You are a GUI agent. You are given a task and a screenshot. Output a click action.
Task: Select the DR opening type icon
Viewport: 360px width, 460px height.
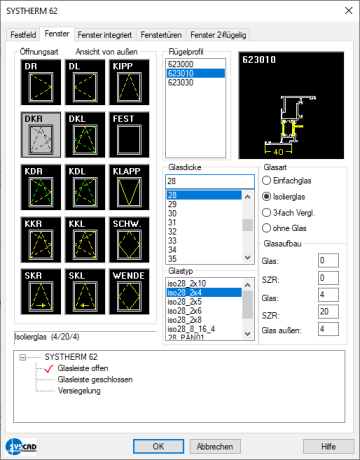click(41, 82)
